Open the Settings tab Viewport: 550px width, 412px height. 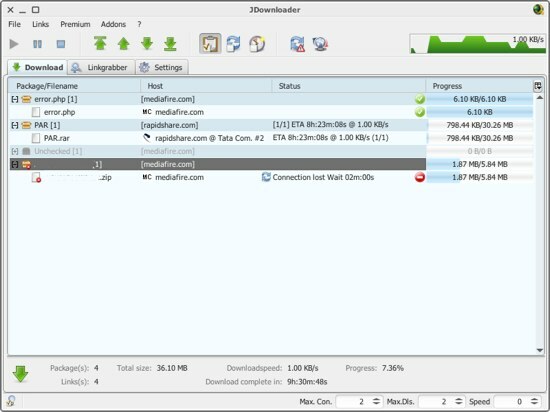pyautogui.click(x=162, y=67)
